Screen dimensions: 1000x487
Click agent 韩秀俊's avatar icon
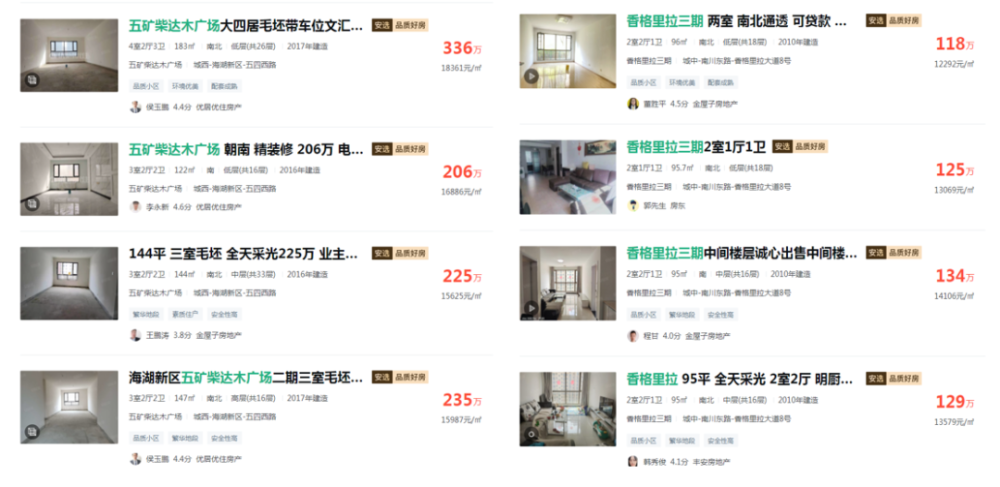point(633,462)
